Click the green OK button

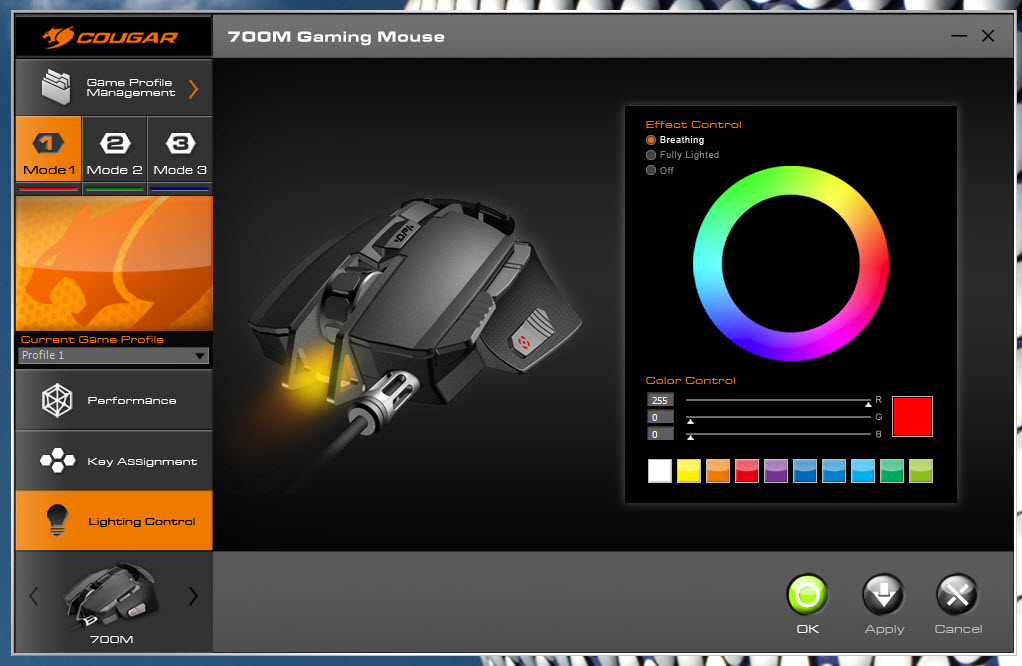pyautogui.click(x=807, y=595)
